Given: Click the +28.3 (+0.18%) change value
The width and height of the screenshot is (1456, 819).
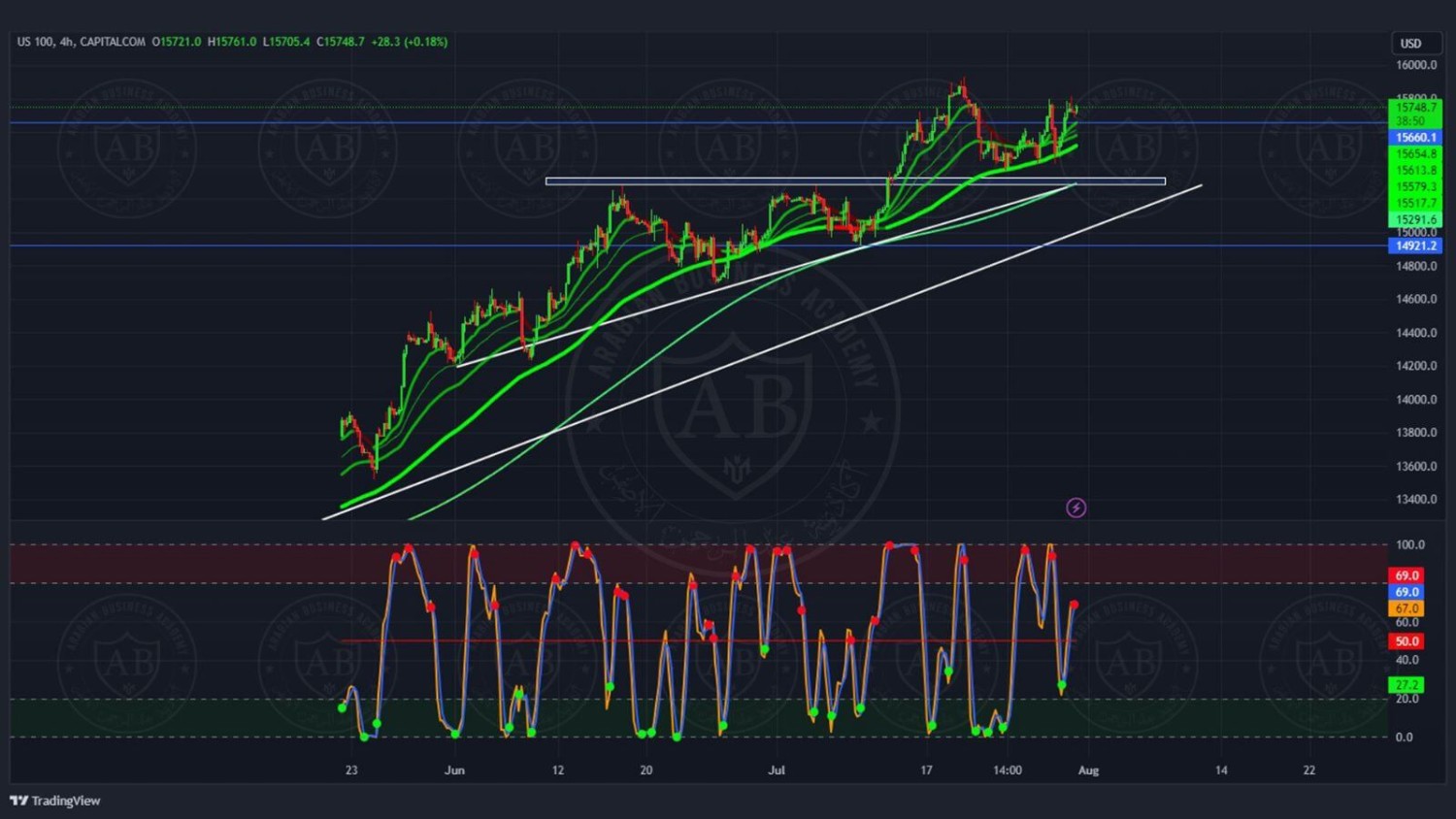Looking at the screenshot, I should pyautogui.click(x=409, y=42).
